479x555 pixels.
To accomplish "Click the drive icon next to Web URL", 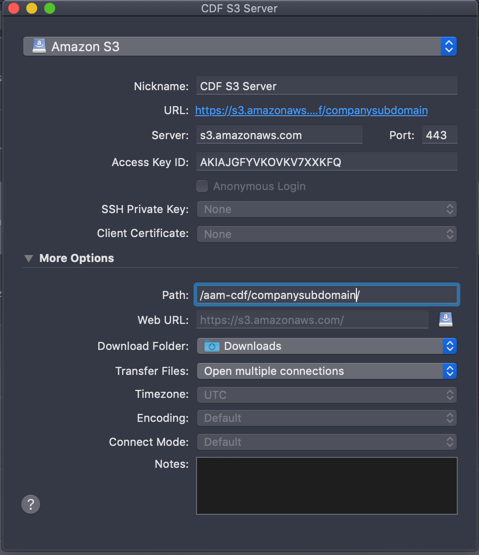I will 446,320.
